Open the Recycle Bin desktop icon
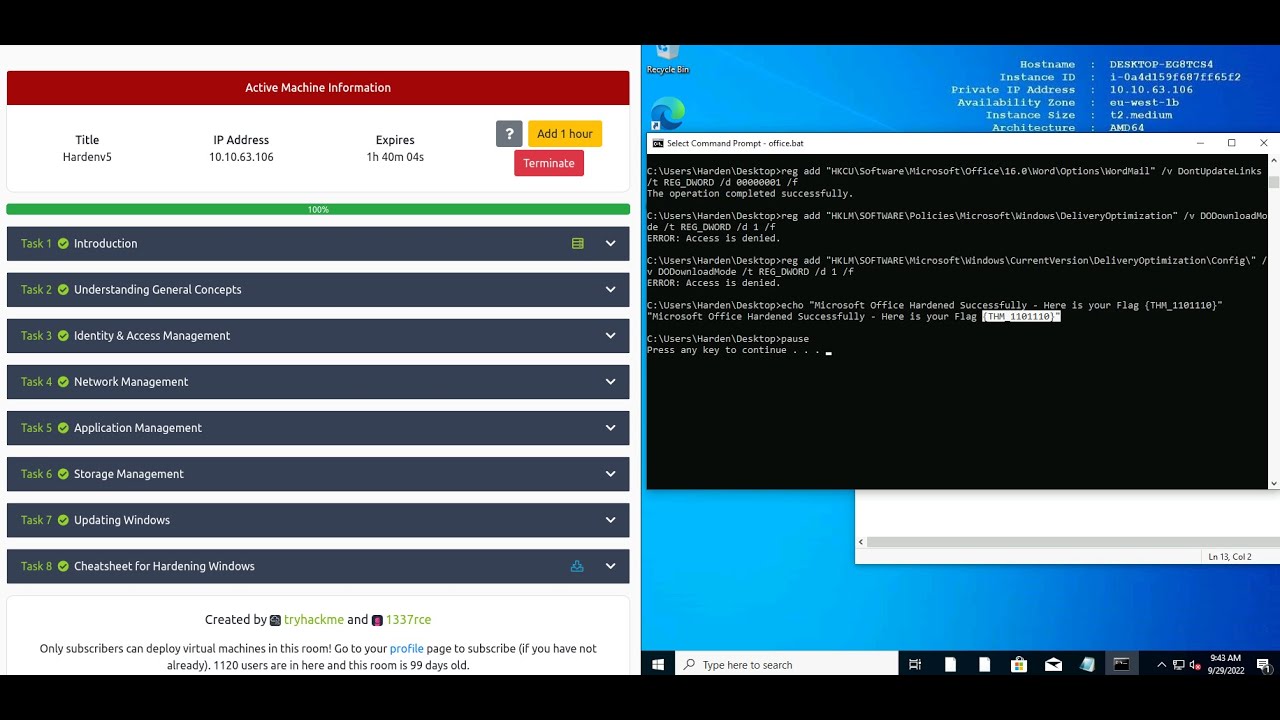Viewport: 1280px width, 720px height. pos(667,59)
